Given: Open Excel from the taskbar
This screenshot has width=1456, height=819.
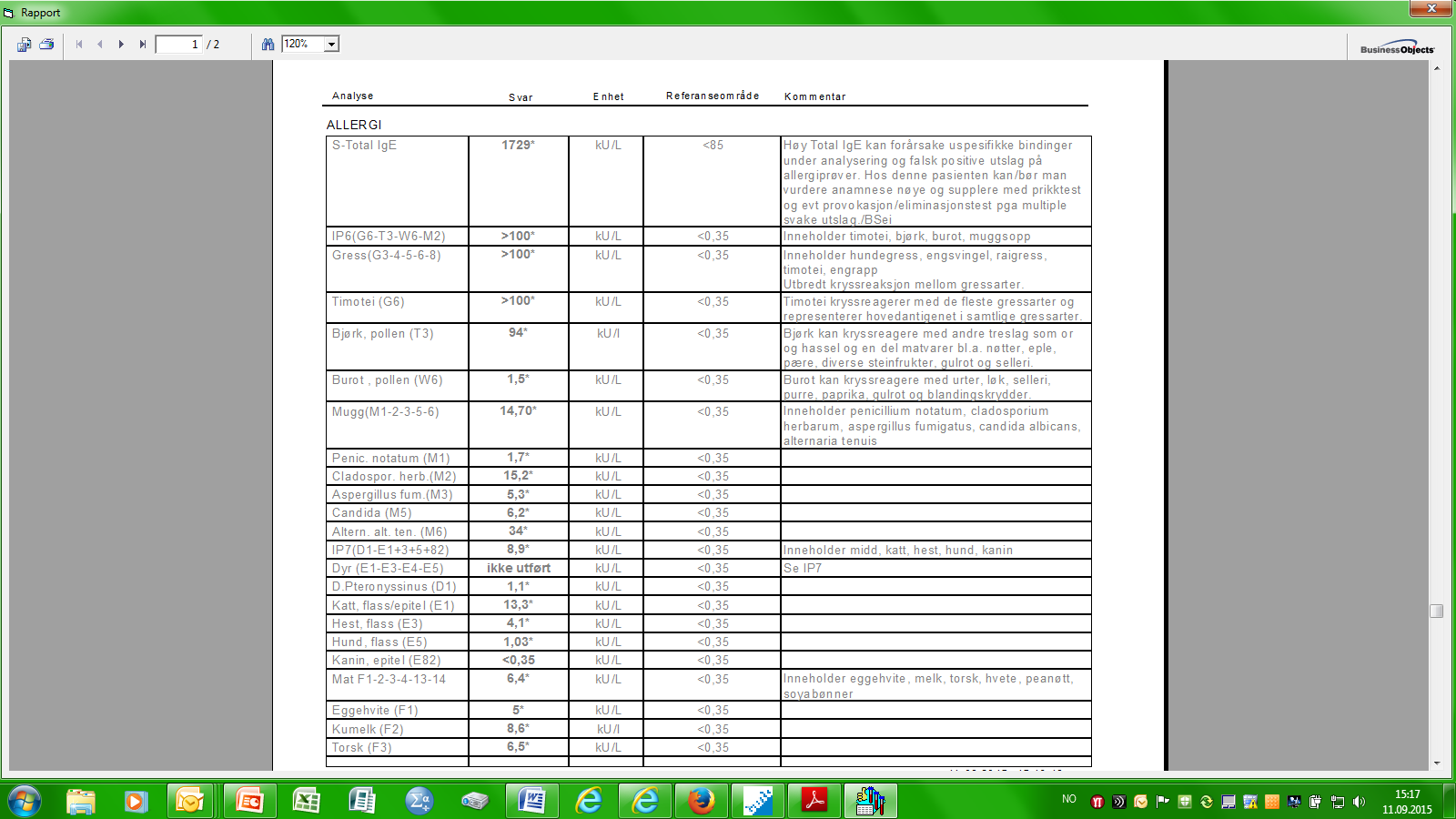Looking at the screenshot, I should [306, 801].
